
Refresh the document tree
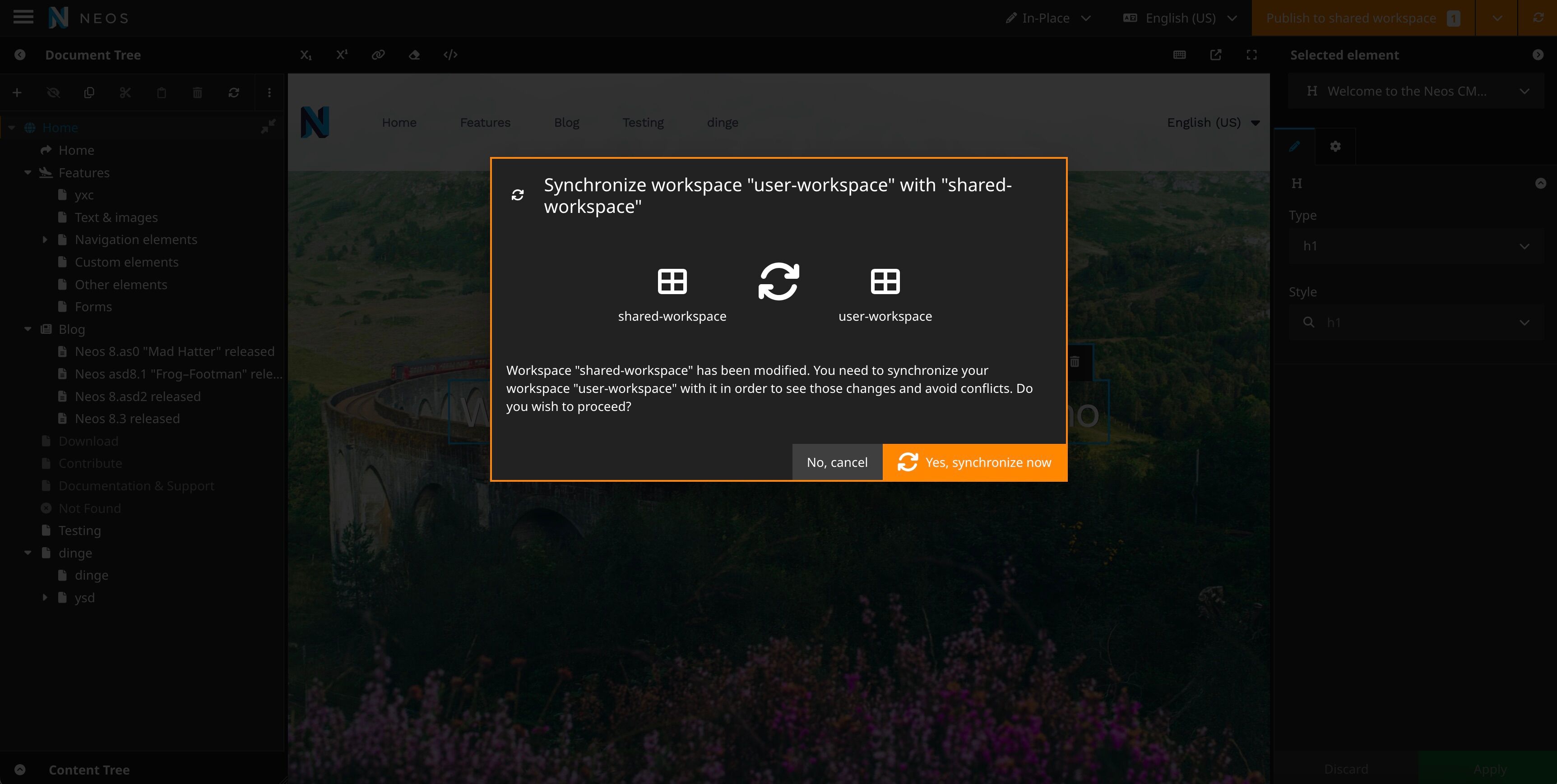(234, 92)
